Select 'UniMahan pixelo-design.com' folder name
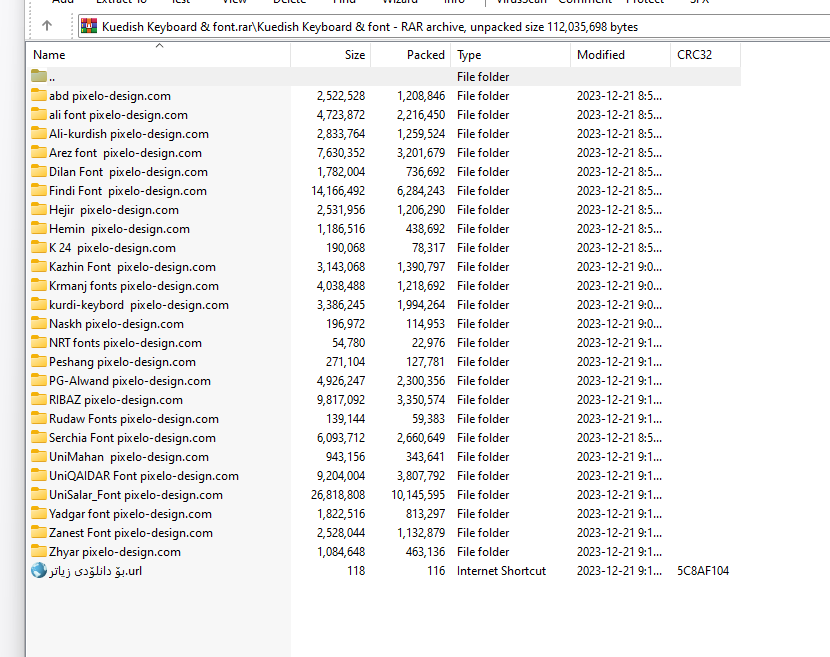 [129, 457]
